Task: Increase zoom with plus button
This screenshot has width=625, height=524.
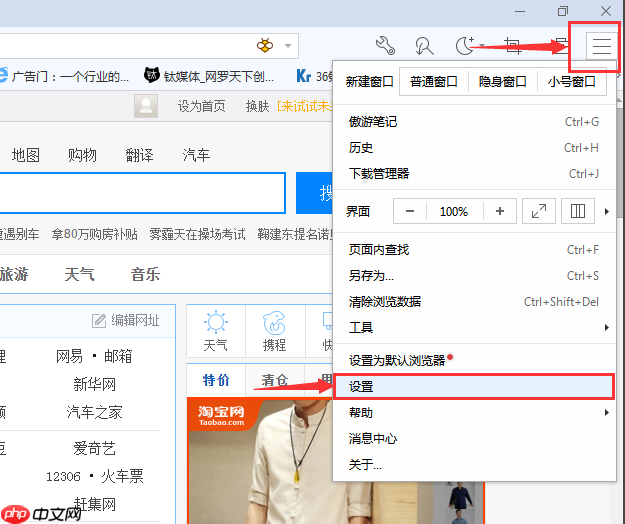Action: [x=500, y=211]
